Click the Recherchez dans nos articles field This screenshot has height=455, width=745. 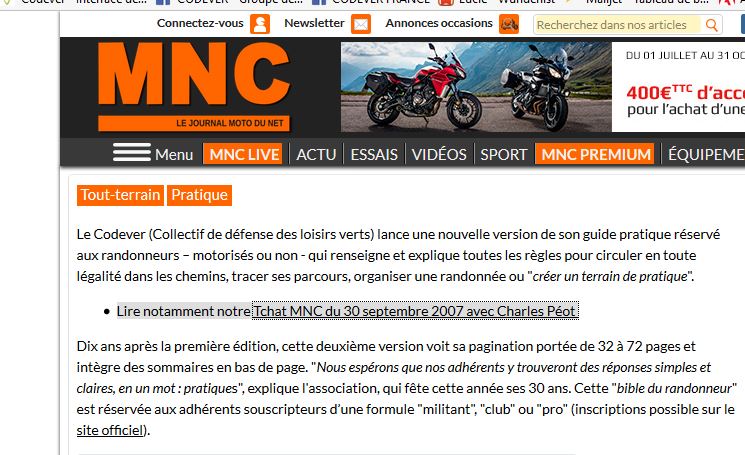[x=618, y=25]
